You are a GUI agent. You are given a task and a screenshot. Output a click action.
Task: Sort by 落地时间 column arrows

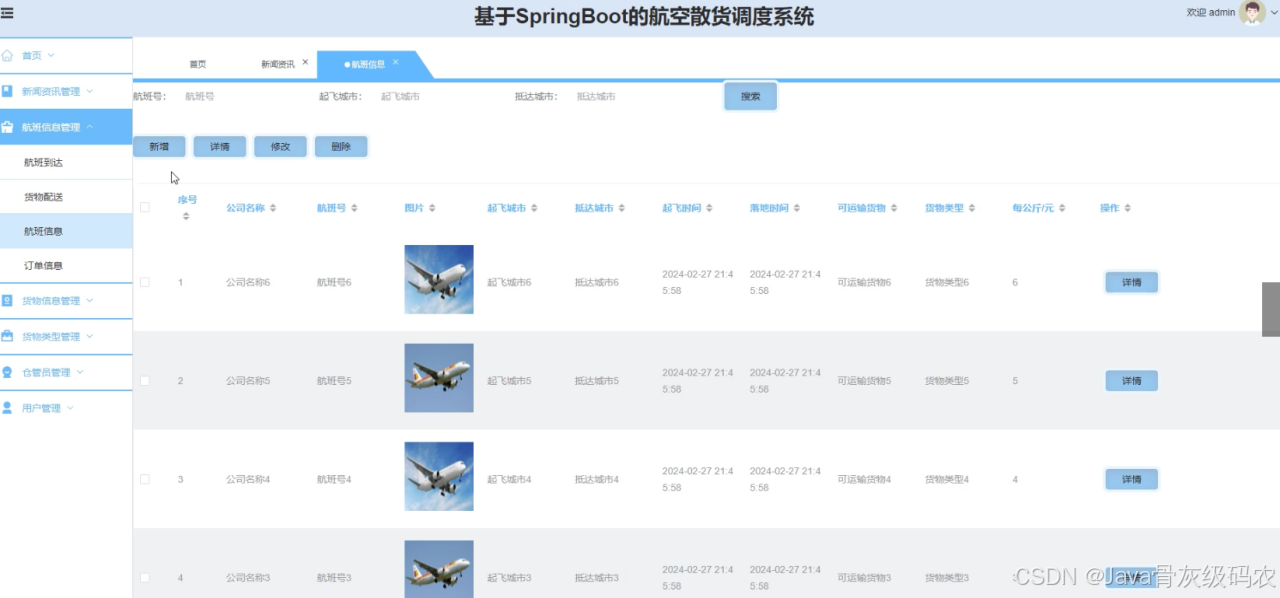(x=797, y=208)
